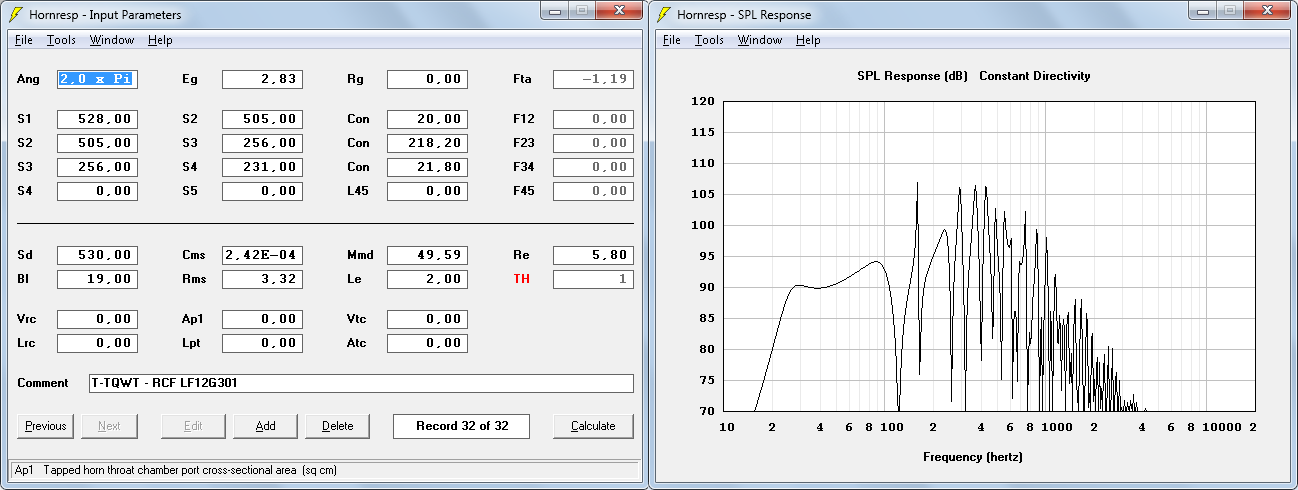Click the F34 field

point(593,167)
